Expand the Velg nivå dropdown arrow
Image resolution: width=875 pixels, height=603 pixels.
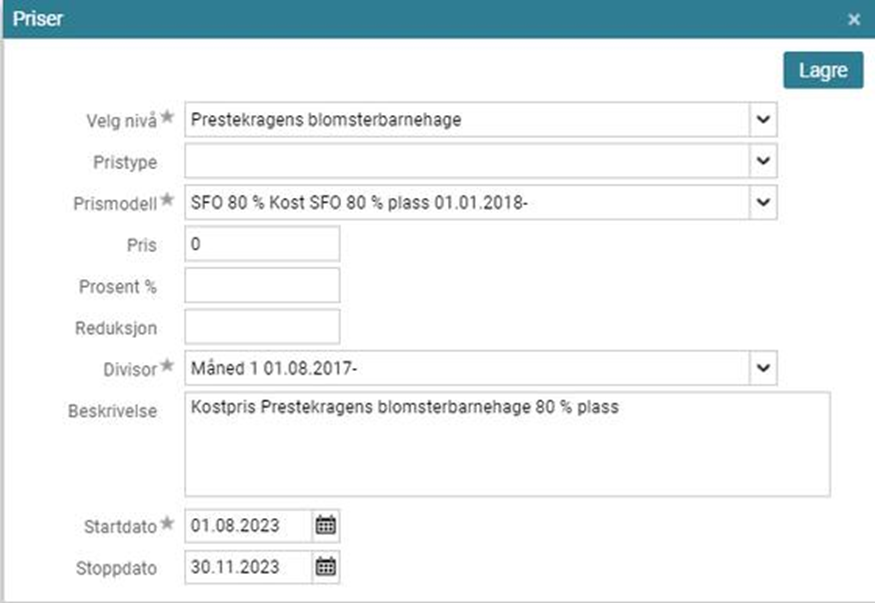763,120
